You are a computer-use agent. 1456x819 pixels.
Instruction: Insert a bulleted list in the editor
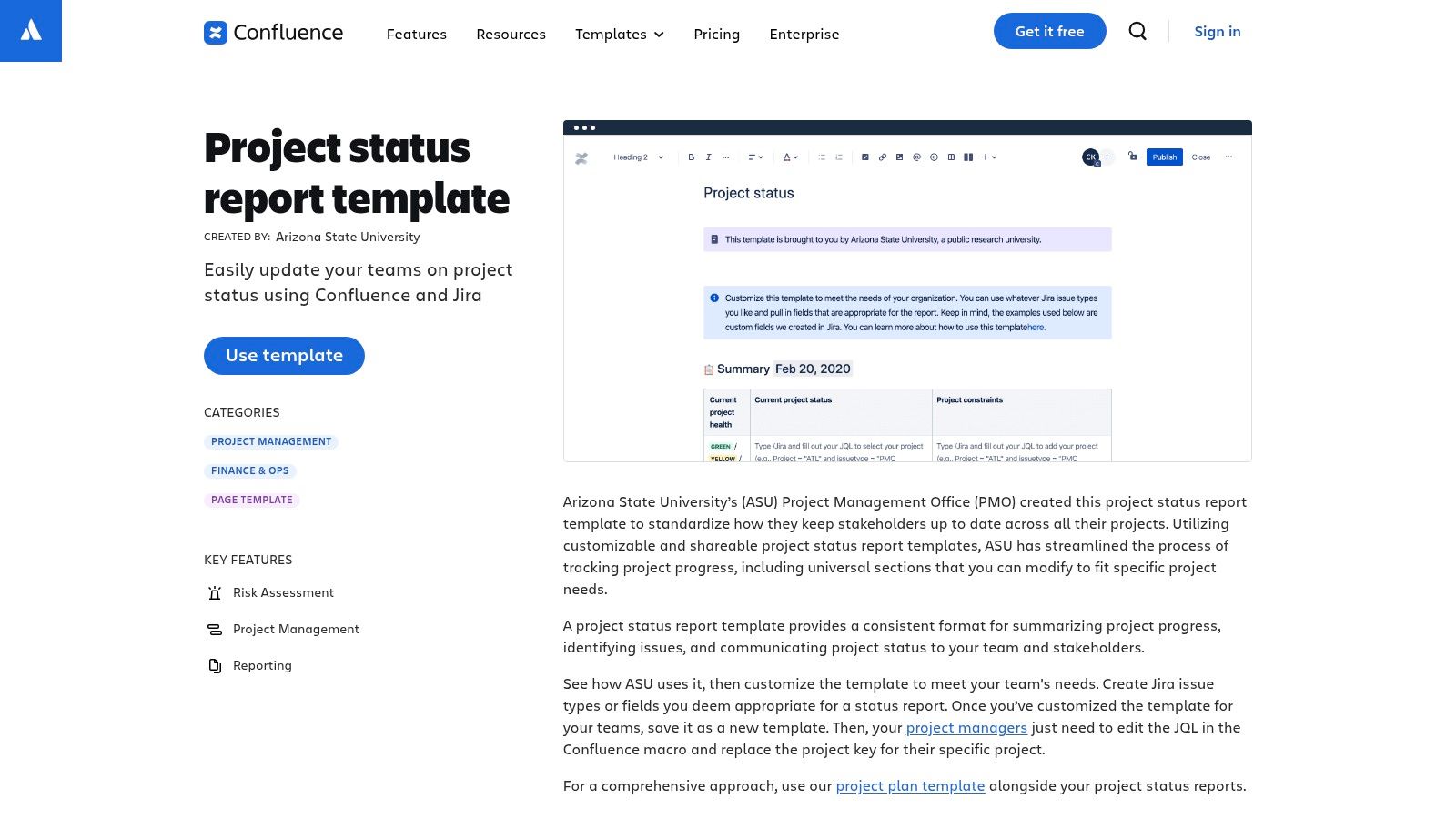(x=823, y=157)
